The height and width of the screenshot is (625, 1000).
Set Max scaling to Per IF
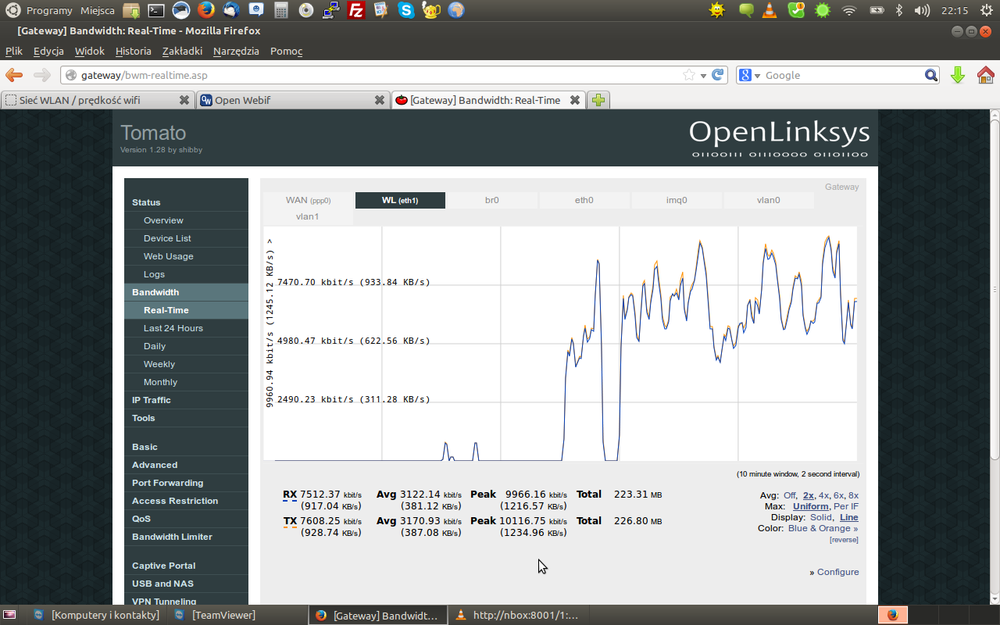coord(846,506)
